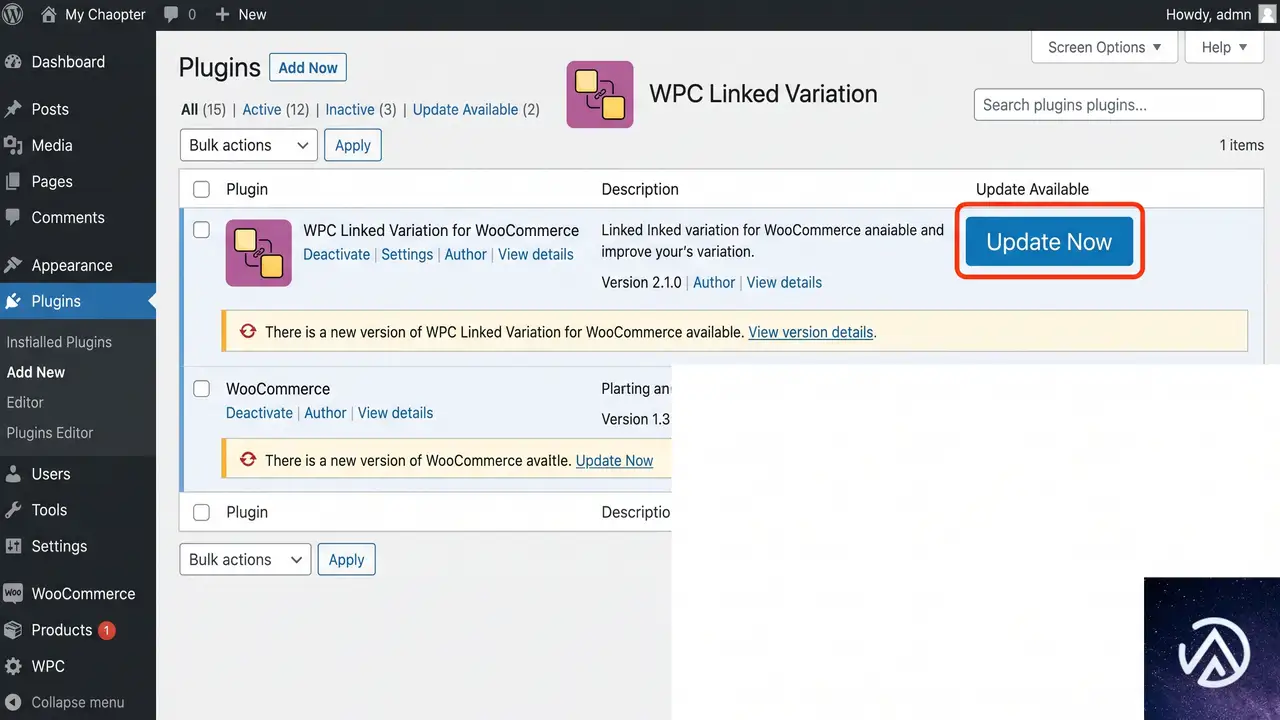Go to Dashboard via its sidebar icon

13,62
